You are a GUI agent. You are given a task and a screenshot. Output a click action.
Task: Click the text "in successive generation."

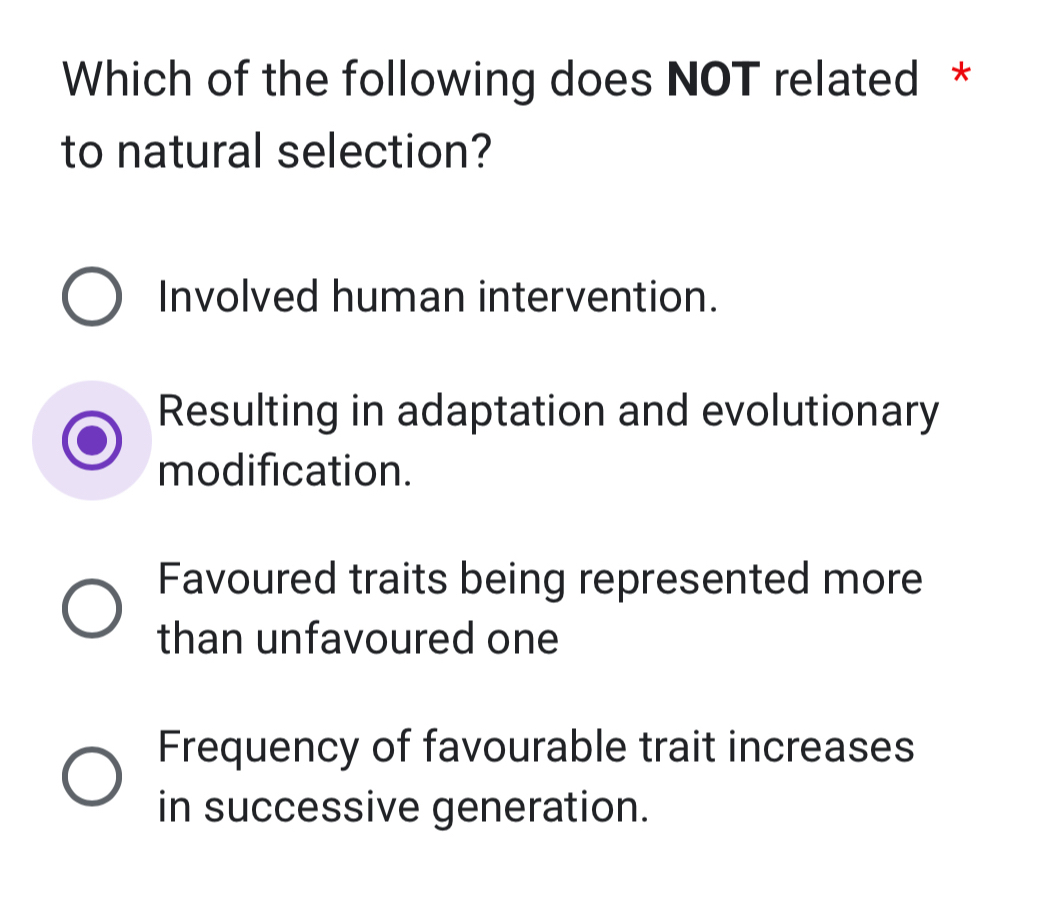[403, 807]
